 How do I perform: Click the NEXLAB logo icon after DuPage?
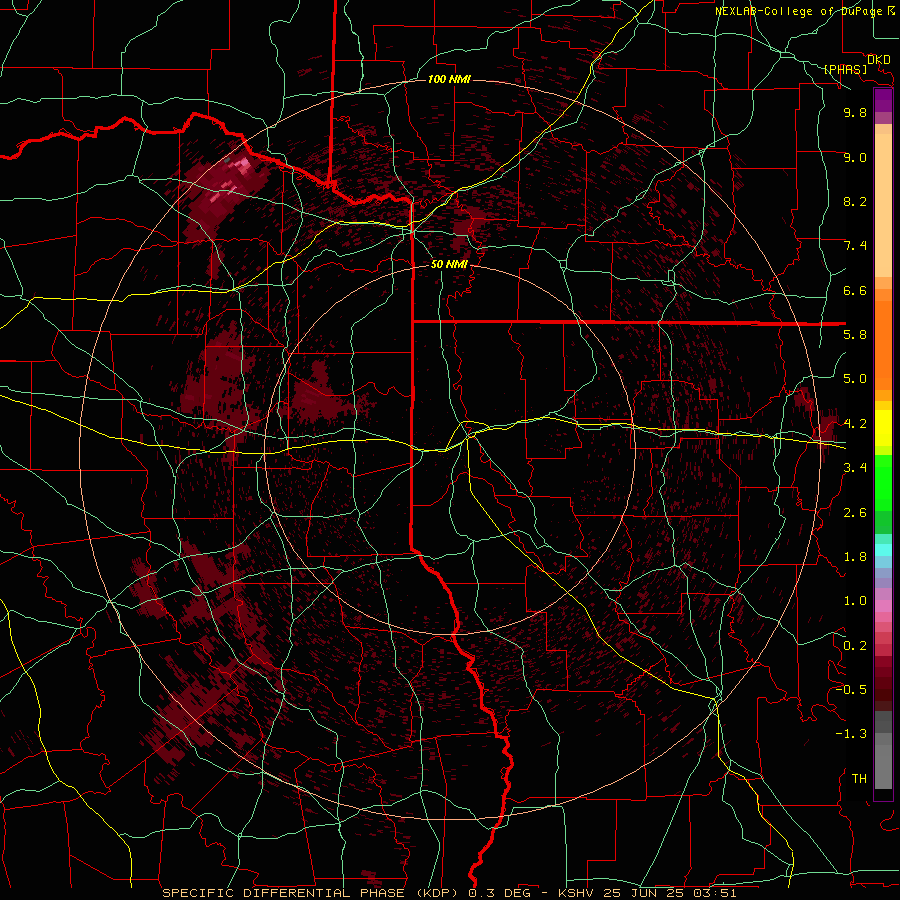pyautogui.click(x=891, y=11)
